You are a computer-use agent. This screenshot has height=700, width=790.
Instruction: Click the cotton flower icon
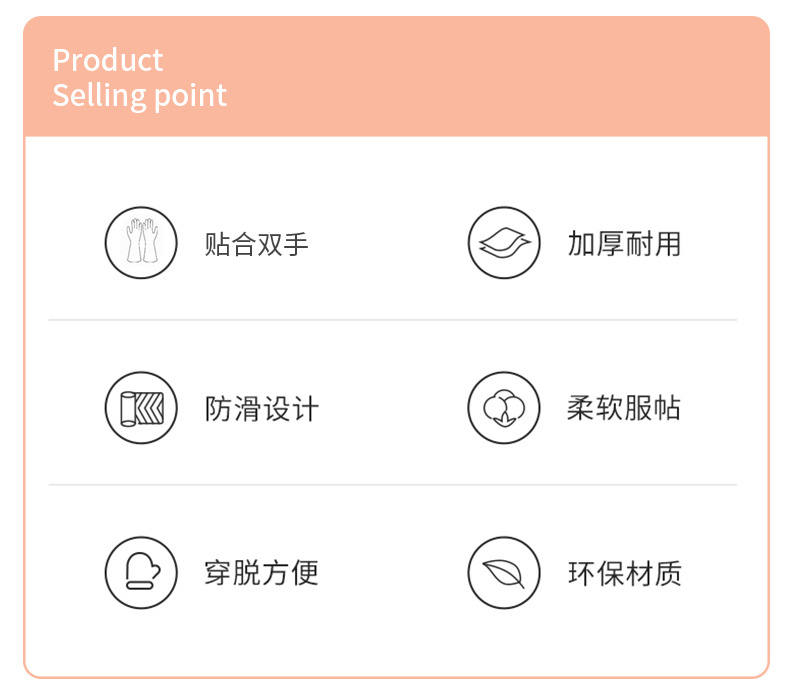click(504, 408)
